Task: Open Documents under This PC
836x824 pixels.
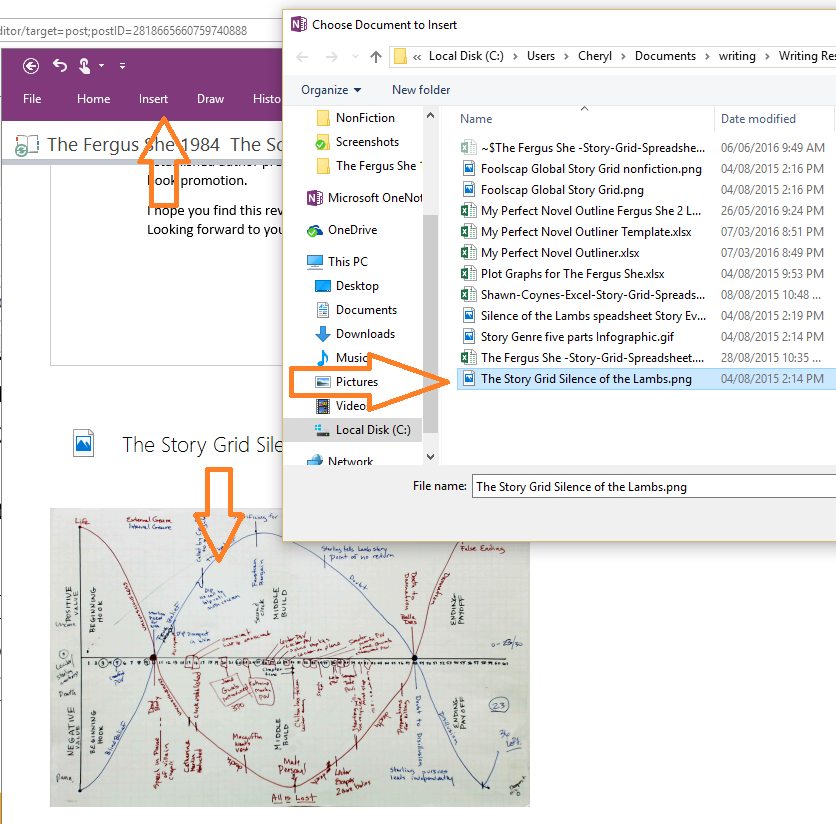Action: [356, 310]
